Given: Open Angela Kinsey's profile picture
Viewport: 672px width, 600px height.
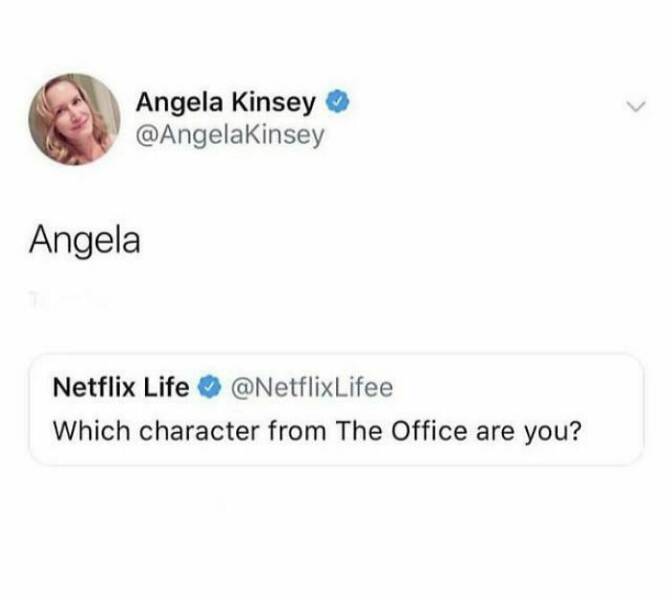Looking at the screenshot, I should tap(75, 120).
